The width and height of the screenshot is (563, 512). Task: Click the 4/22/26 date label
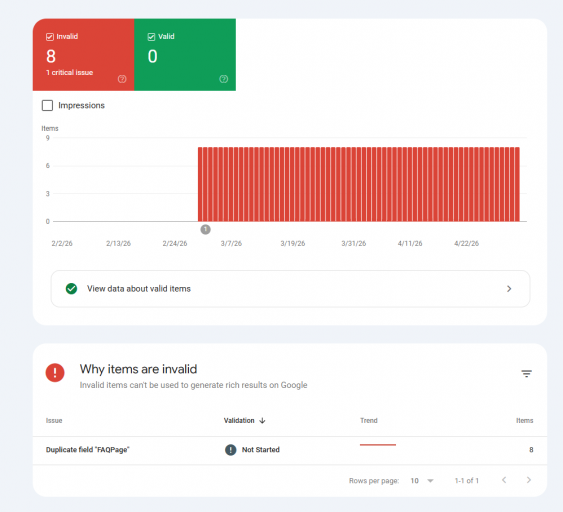point(466,243)
